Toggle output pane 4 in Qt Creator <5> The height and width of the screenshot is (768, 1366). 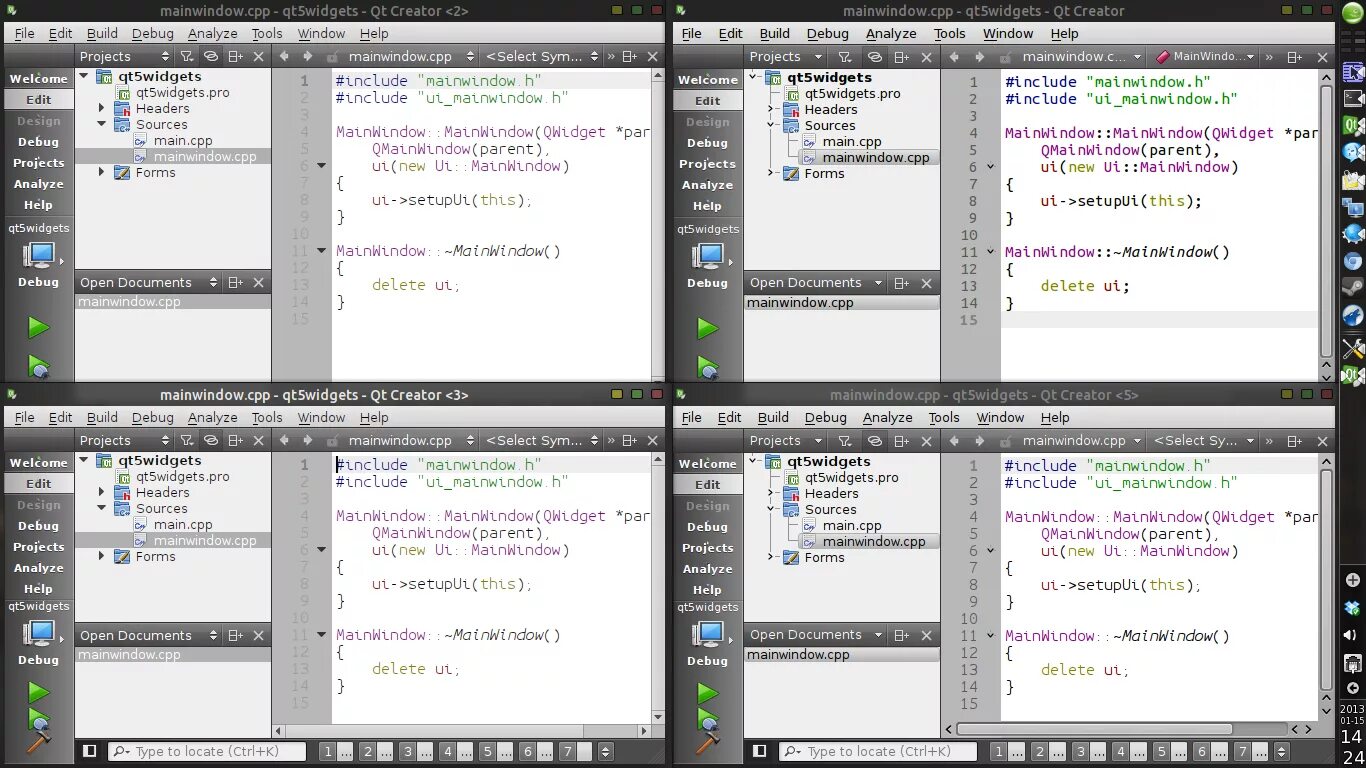(1128, 752)
